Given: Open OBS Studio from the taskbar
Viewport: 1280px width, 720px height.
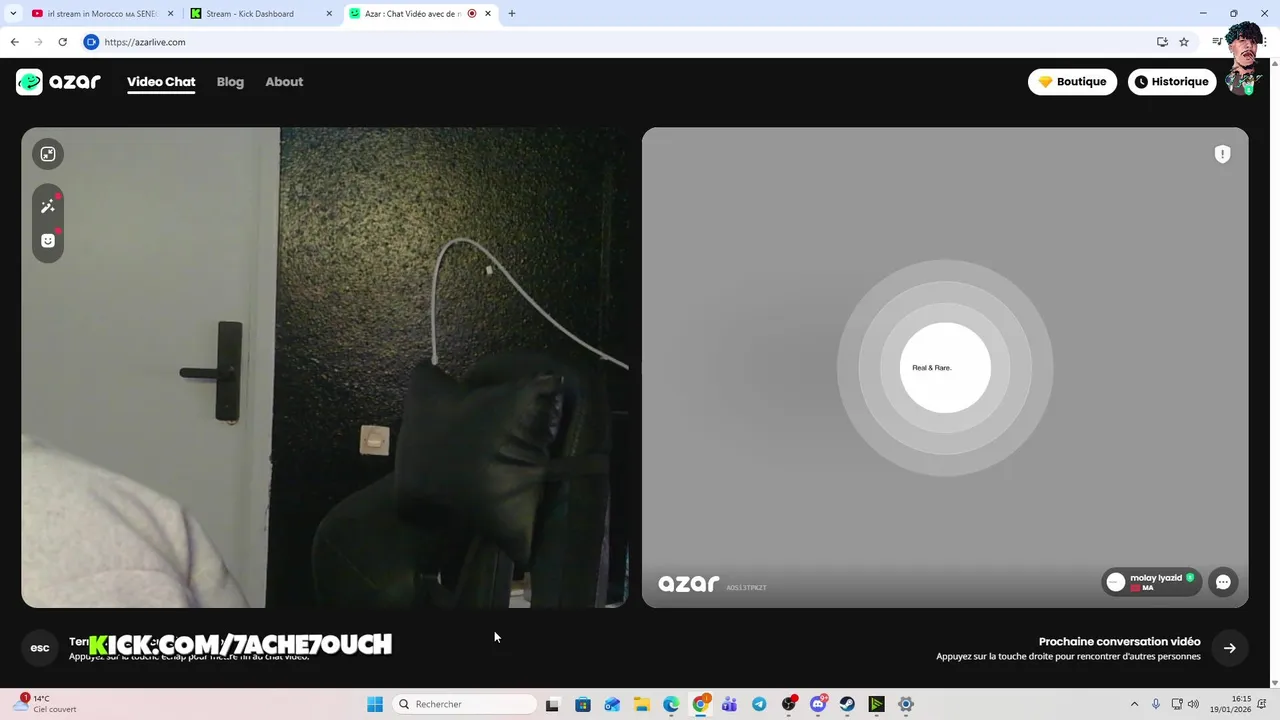Looking at the screenshot, I should pos(789,704).
